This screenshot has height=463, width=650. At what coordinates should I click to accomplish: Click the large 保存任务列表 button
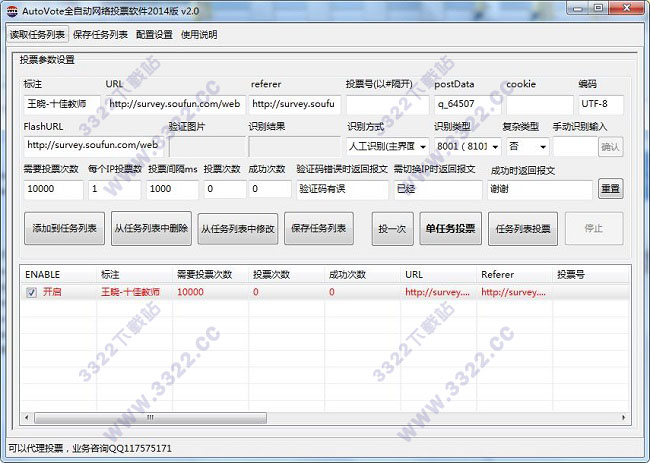click(x=319, y=228)
